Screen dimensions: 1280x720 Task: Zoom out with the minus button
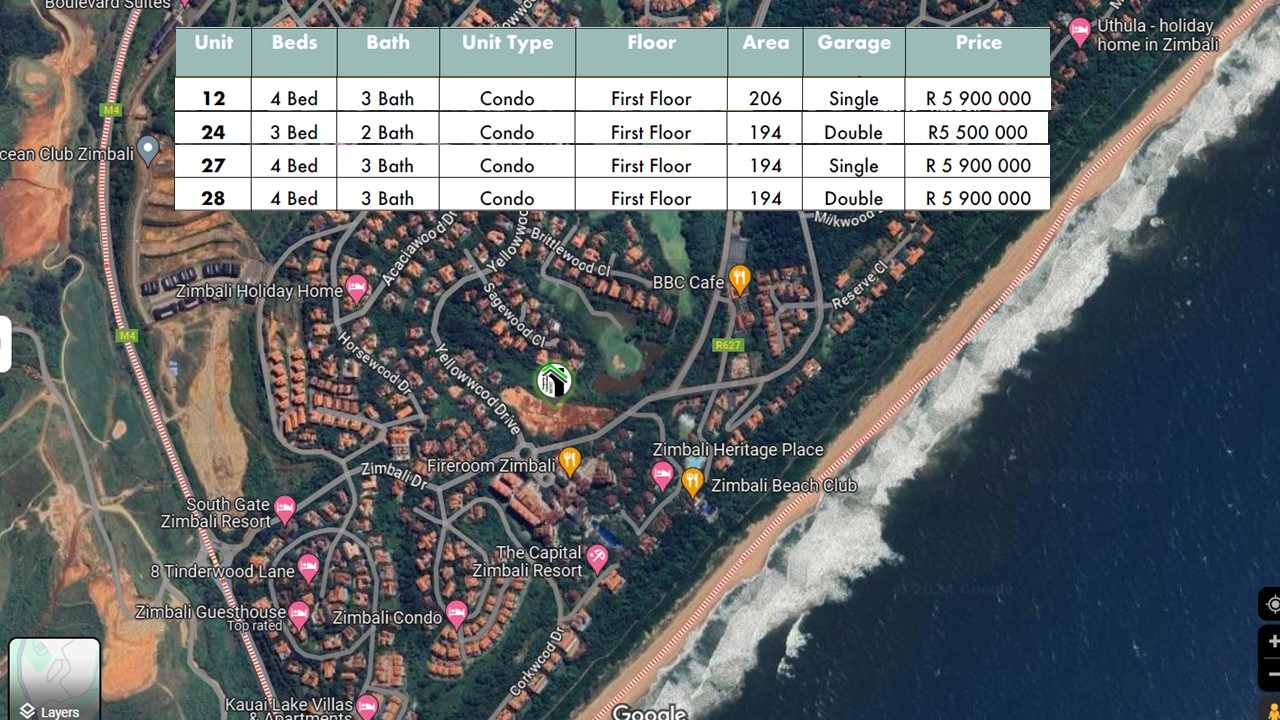tap(1272, 672)
